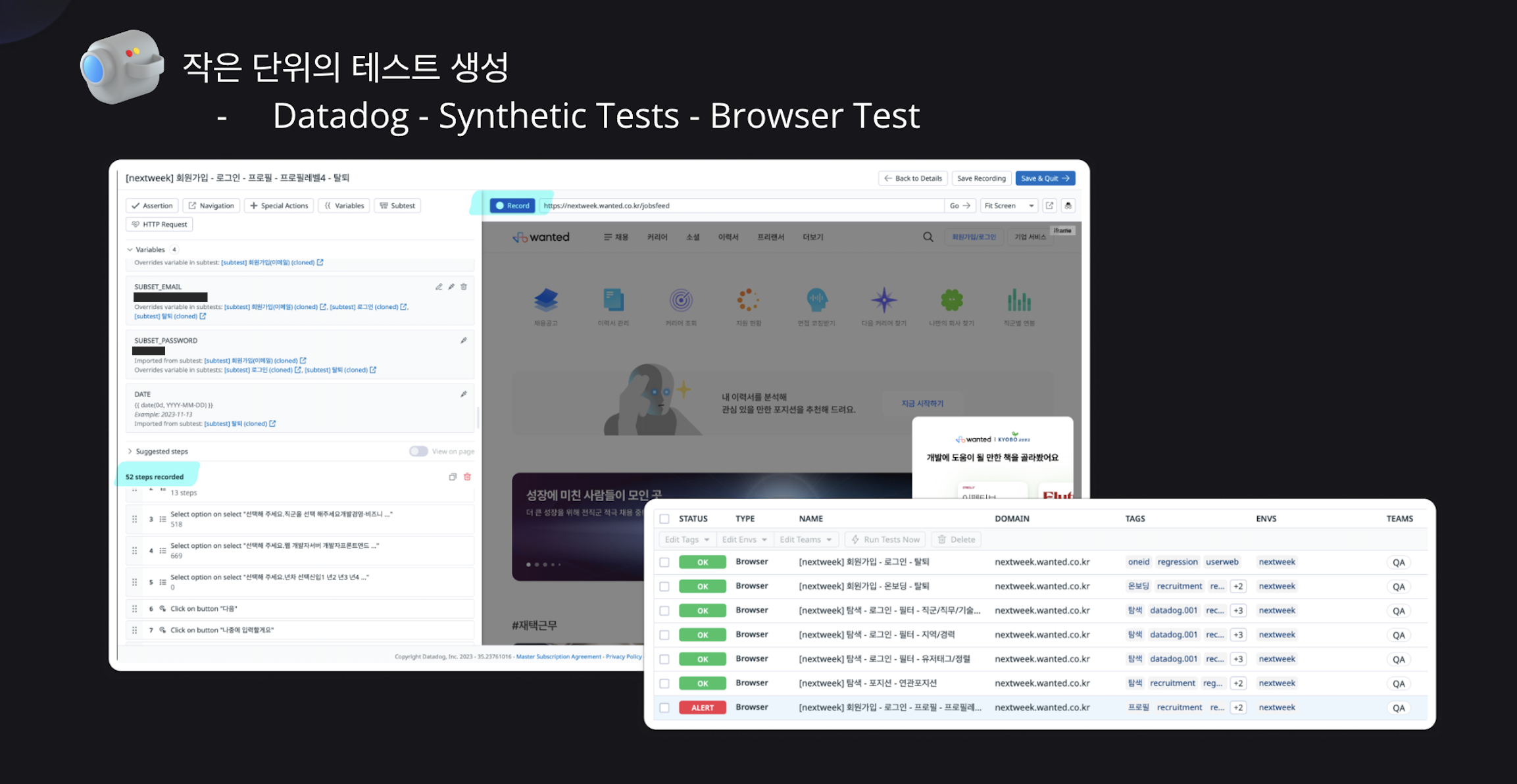1517x784 pixels.
Task: Click the 다음 커리어 찾기 star icon
Action: pyautogui.click(x=884, y=300)
